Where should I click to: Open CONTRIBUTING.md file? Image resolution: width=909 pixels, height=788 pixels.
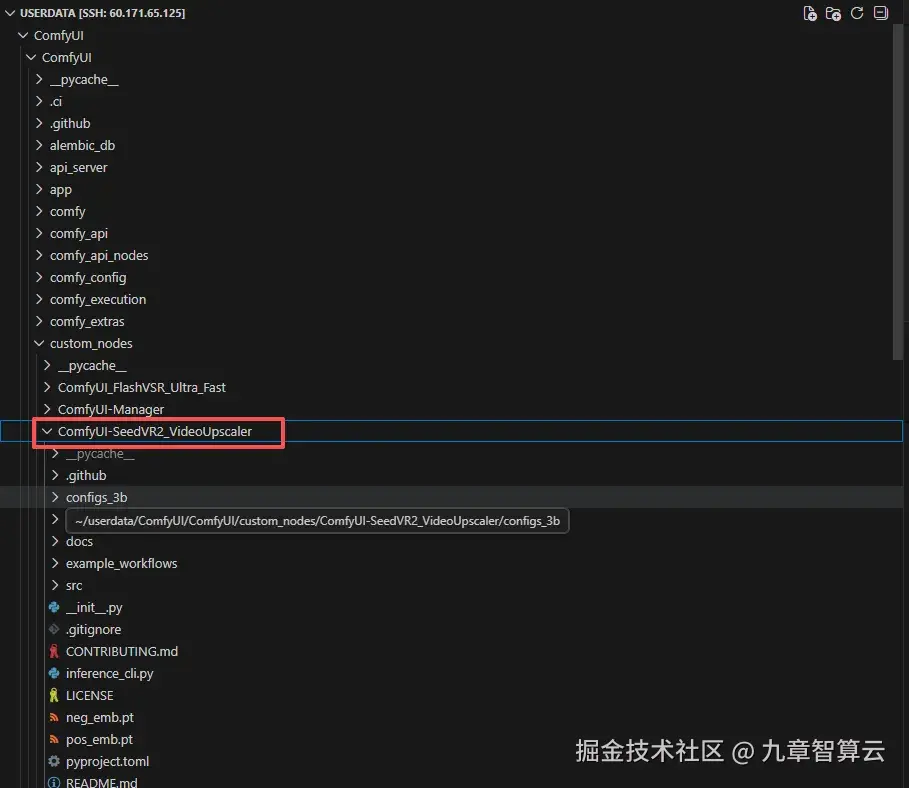coord(122,651)
